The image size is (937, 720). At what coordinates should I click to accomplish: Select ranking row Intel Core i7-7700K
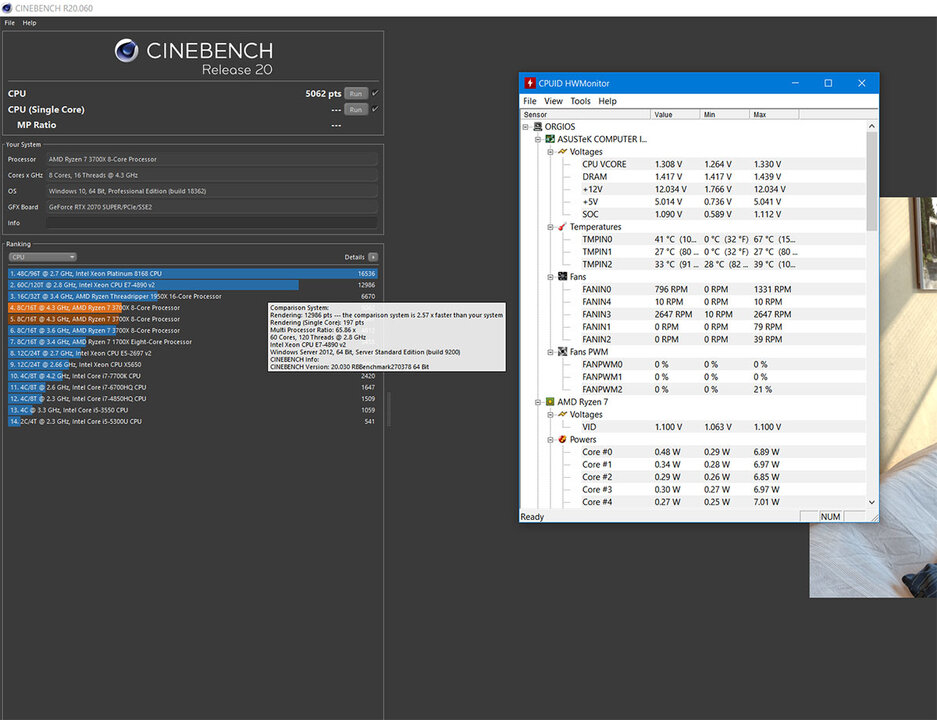[x=192, y=376]
